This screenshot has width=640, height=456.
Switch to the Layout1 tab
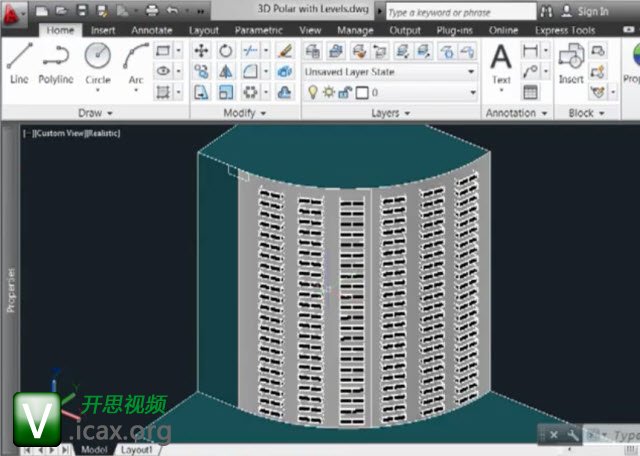click(137, 450)
